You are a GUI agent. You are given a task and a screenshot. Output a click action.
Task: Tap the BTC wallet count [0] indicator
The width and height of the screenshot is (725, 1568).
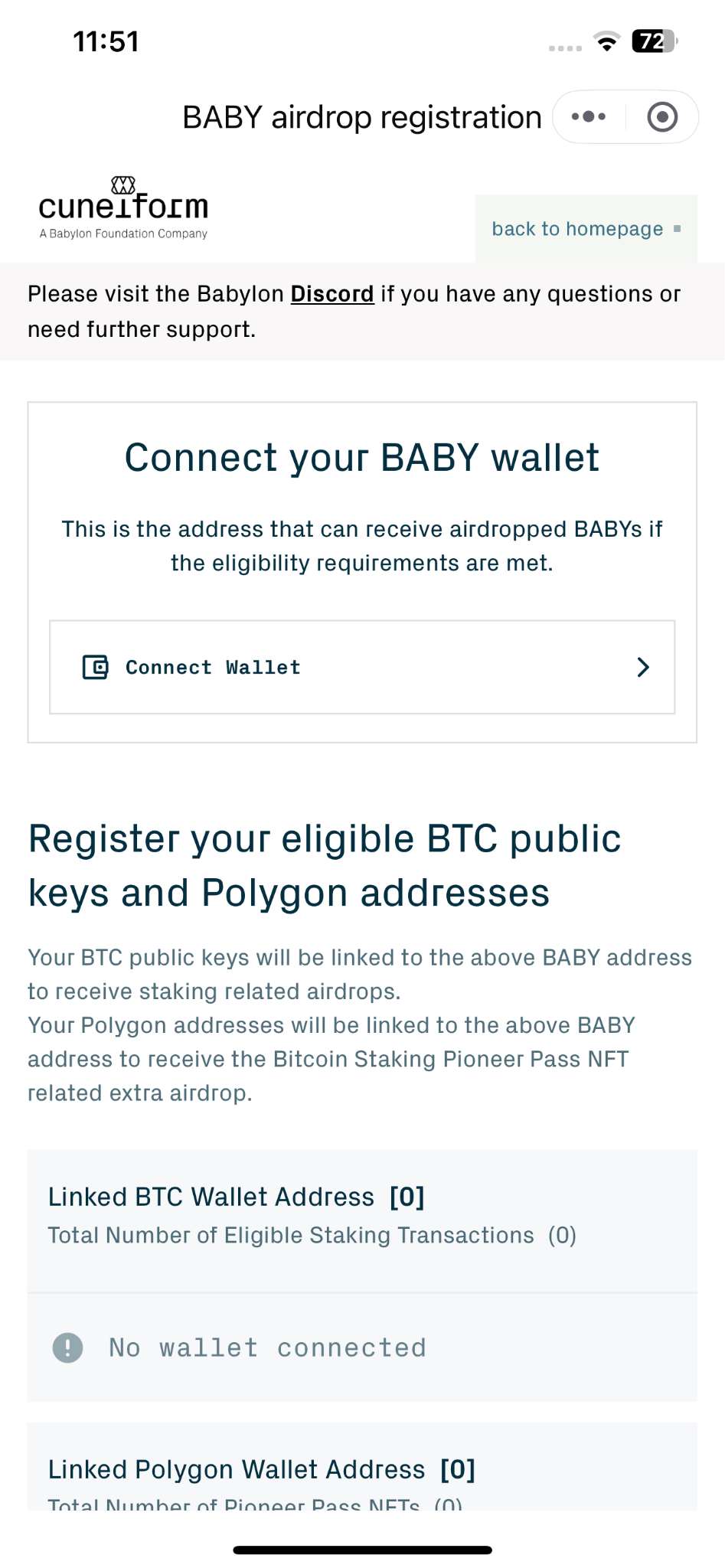(x=407, y=1197)
